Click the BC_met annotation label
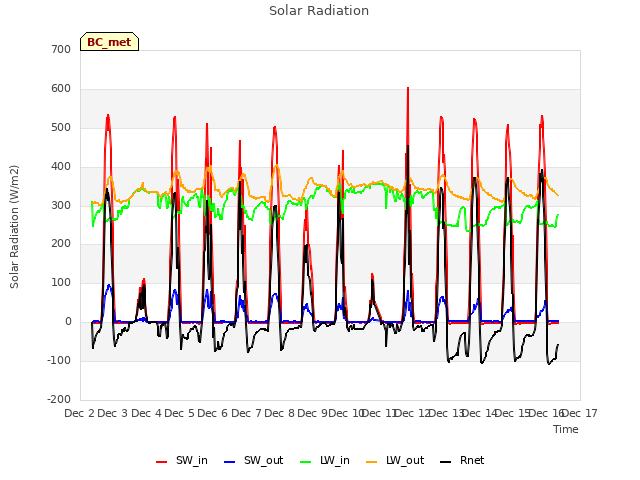640x480 pixels. tap(109, 42)
